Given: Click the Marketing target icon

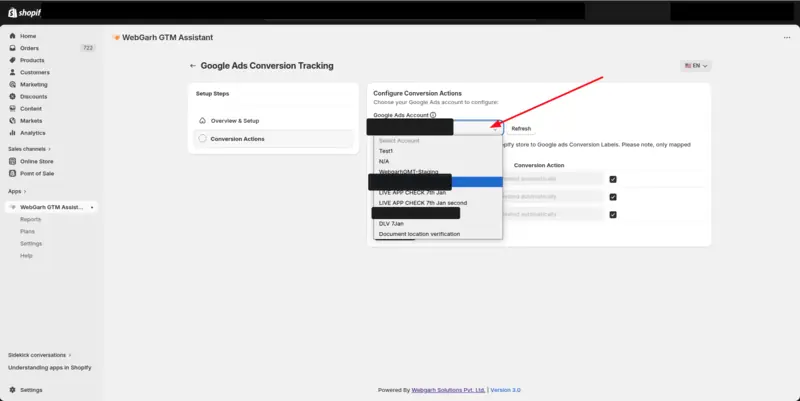Looking at the screenshot, I should coord(13,84).
